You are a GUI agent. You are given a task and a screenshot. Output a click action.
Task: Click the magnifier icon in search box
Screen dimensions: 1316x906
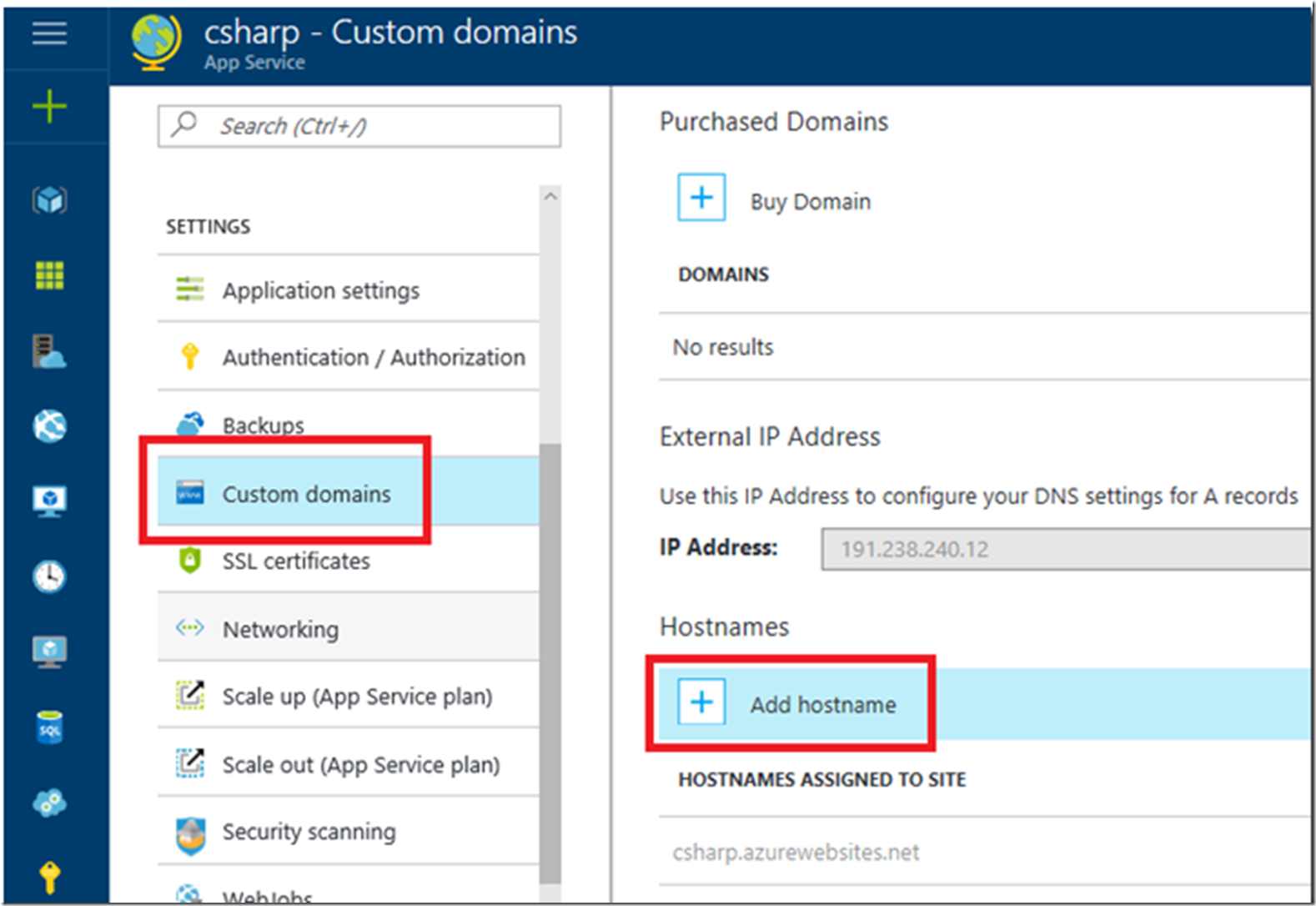[183, 124]
